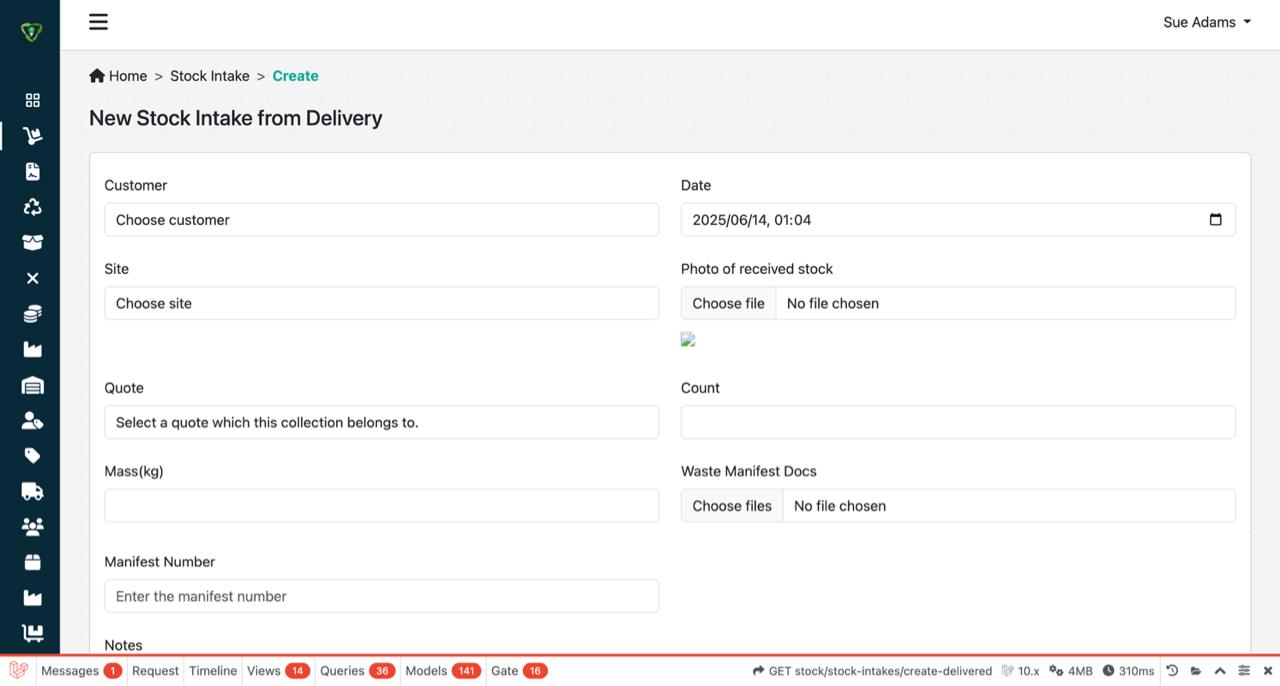The image size is (1280, 686).
Task: Click the Create breadcrumb item
Action: pos(295,76)
